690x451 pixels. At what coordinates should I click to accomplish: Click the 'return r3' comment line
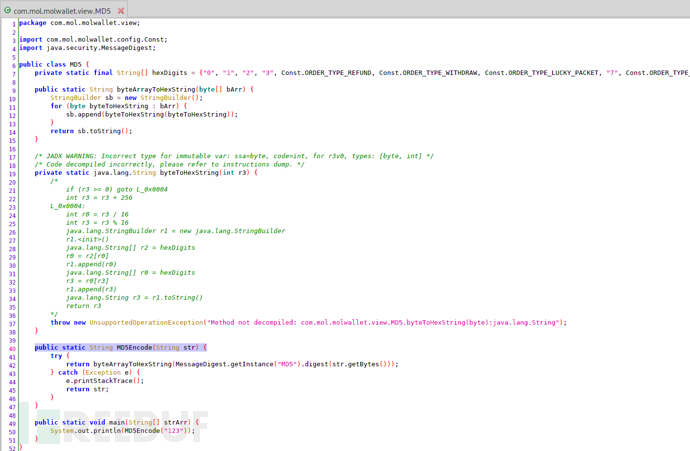click(84, 306)
